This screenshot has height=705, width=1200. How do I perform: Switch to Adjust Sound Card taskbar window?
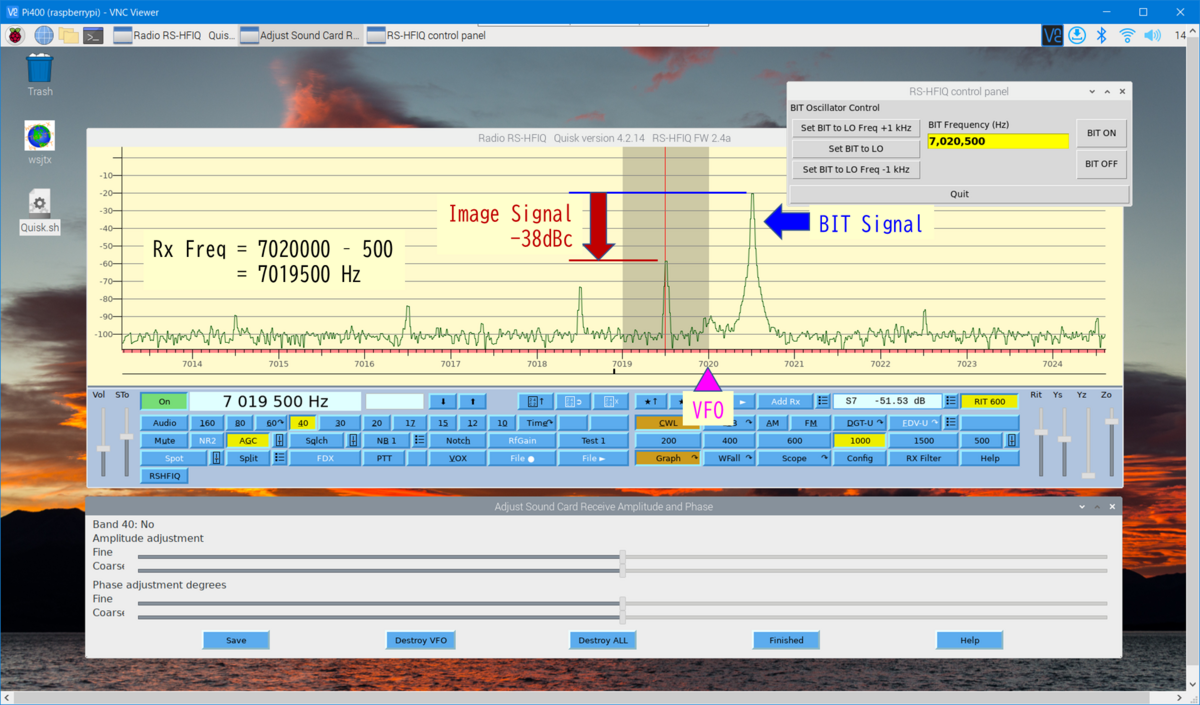[x=300, y=35]
